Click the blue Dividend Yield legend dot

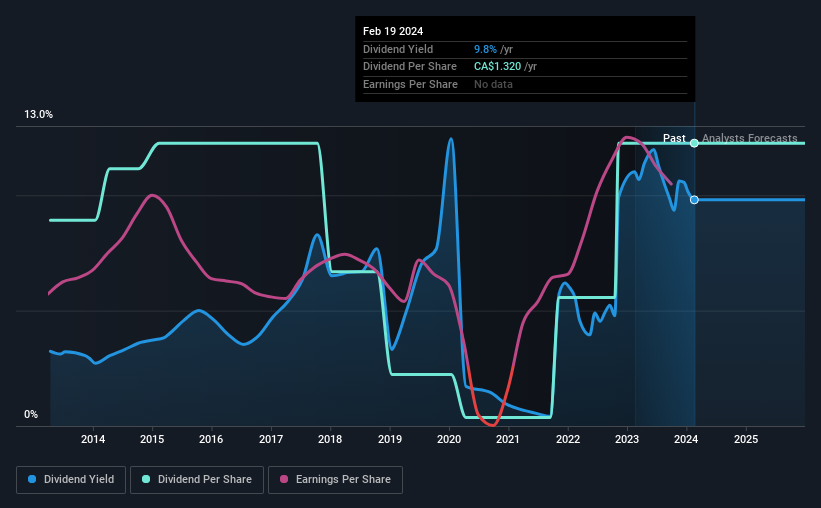tap(32, 479)
